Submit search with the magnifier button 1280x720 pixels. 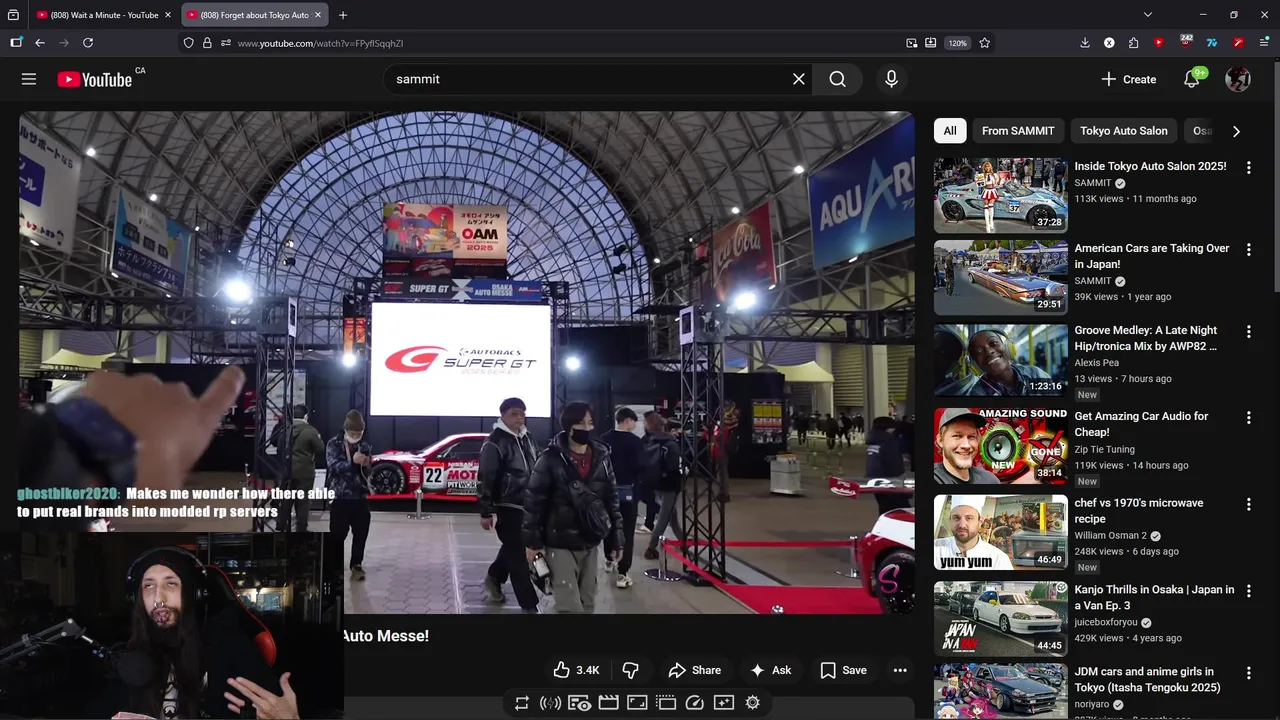[x=838, y=79]
